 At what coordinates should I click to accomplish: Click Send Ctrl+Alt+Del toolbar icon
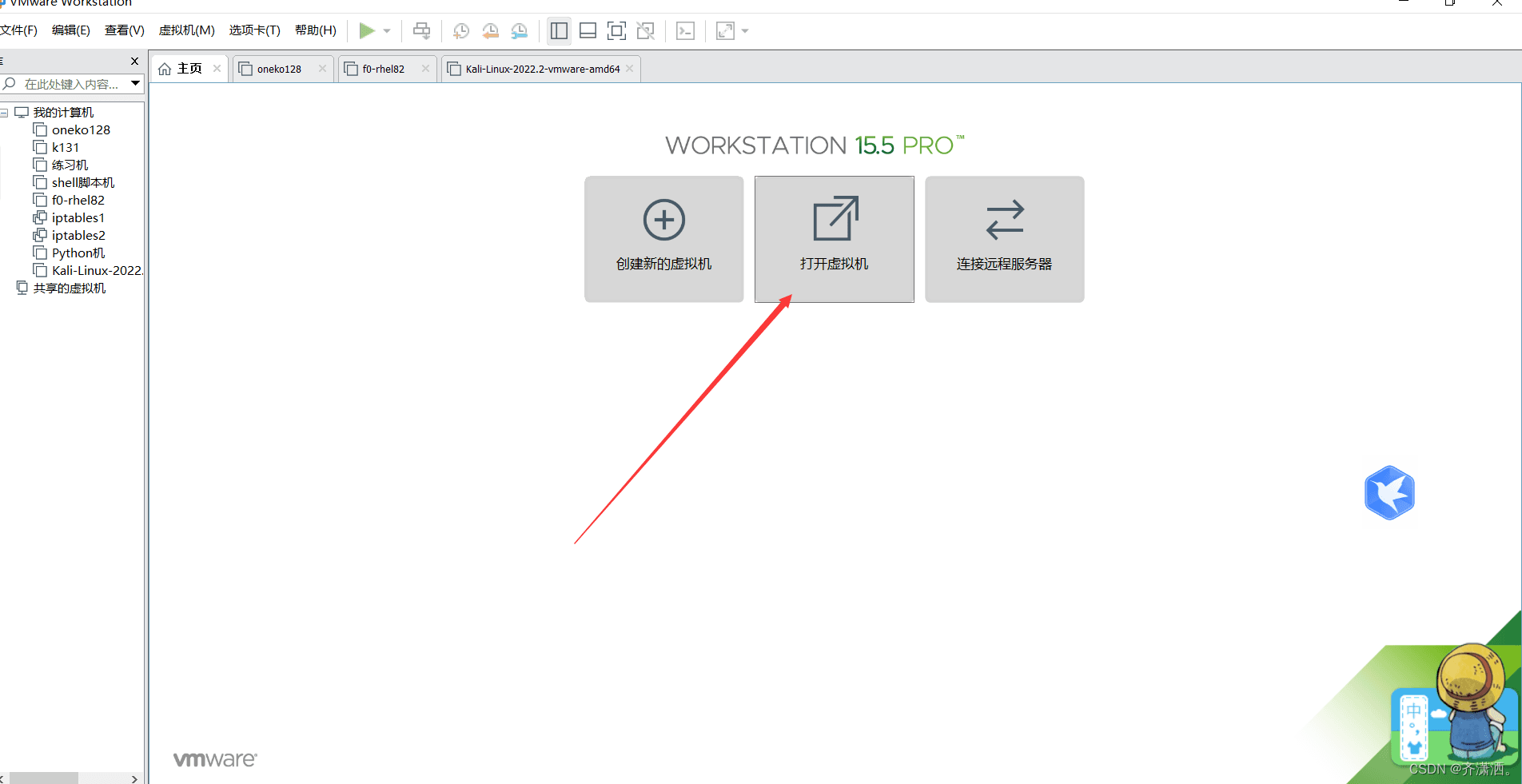421,31
